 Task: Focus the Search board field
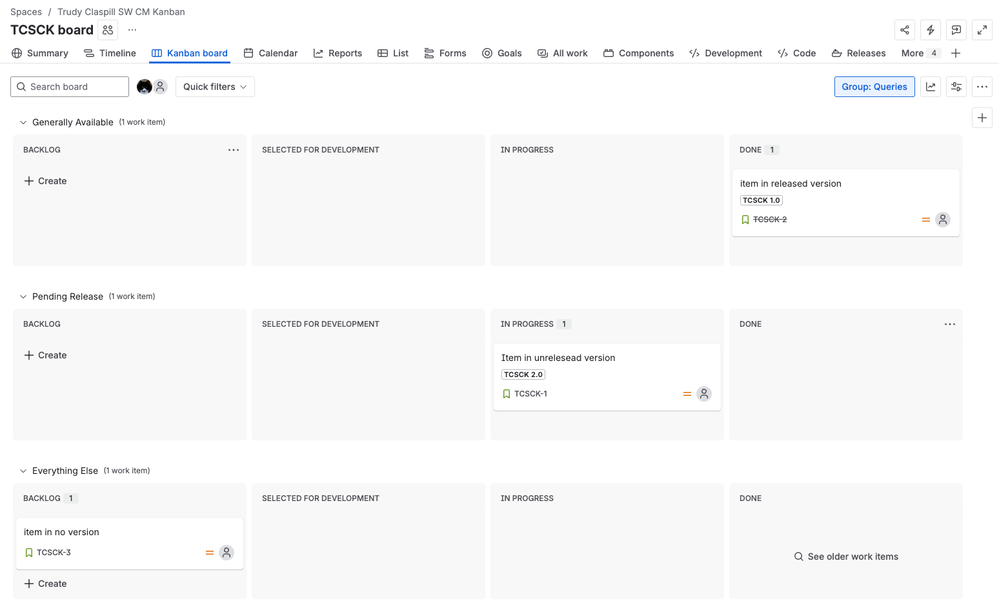tap(69, 87)
